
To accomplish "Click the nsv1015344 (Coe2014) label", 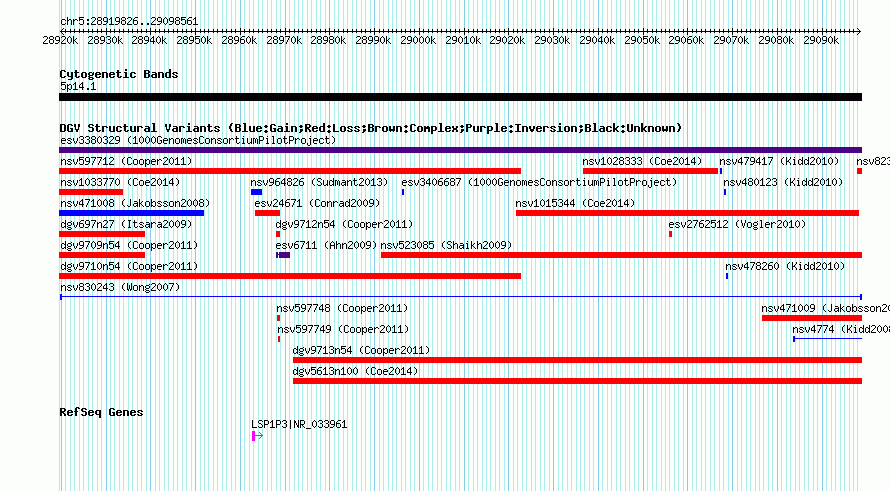I will coord(575,203).
